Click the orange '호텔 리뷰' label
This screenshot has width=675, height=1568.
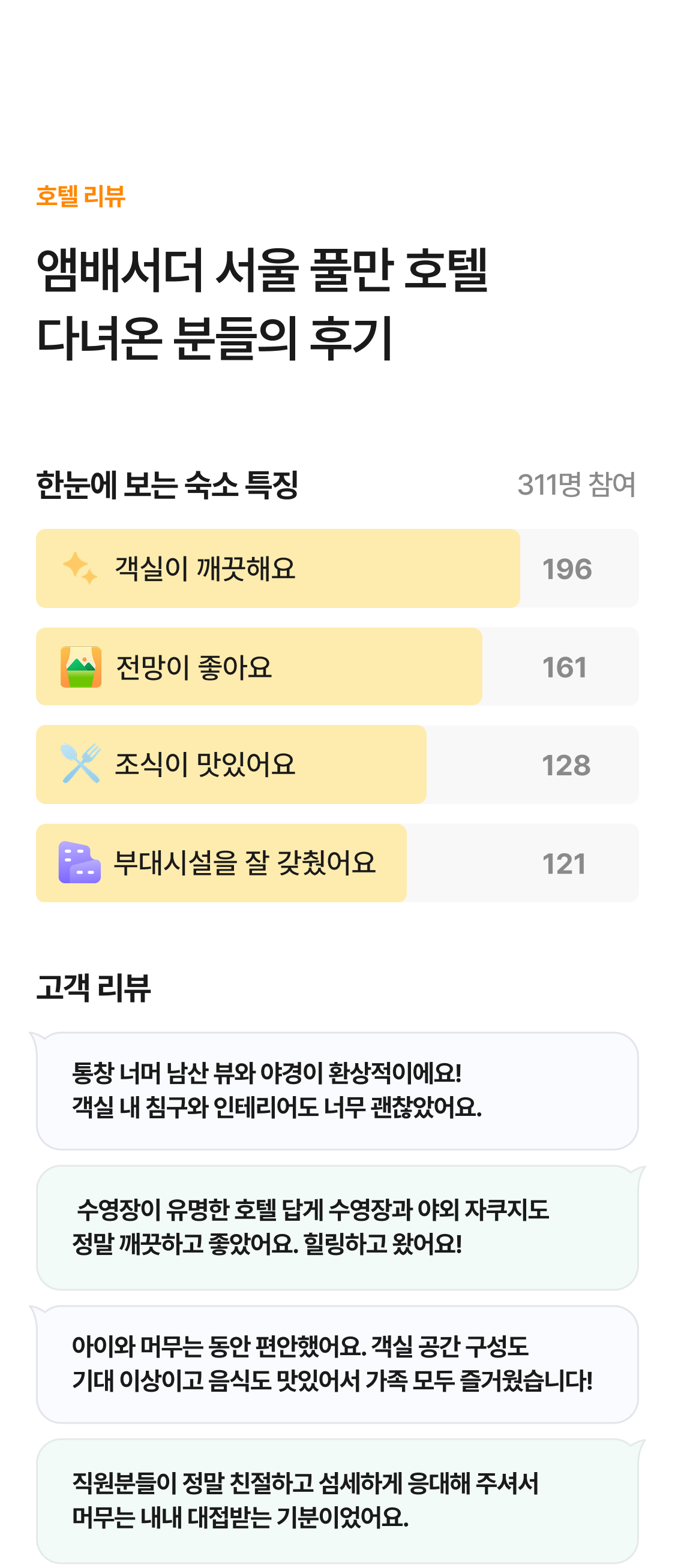(x=80, y=196)
